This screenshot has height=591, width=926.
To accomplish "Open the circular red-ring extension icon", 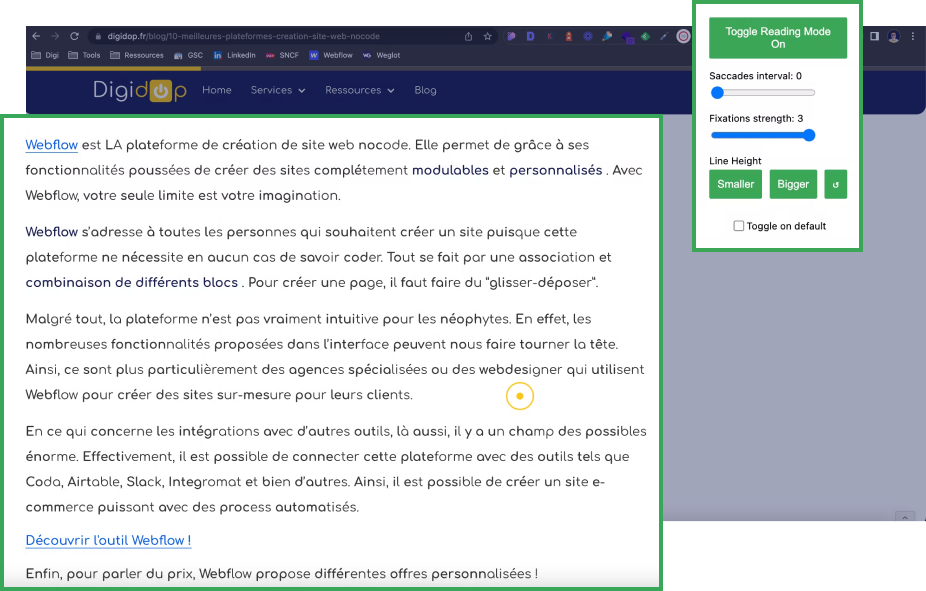I will (683, 36).
